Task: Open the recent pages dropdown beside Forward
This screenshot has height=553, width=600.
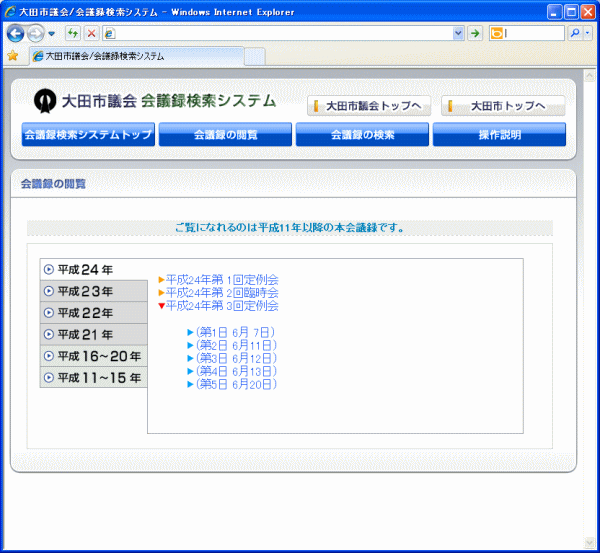Action: click(x=52, y=34)
